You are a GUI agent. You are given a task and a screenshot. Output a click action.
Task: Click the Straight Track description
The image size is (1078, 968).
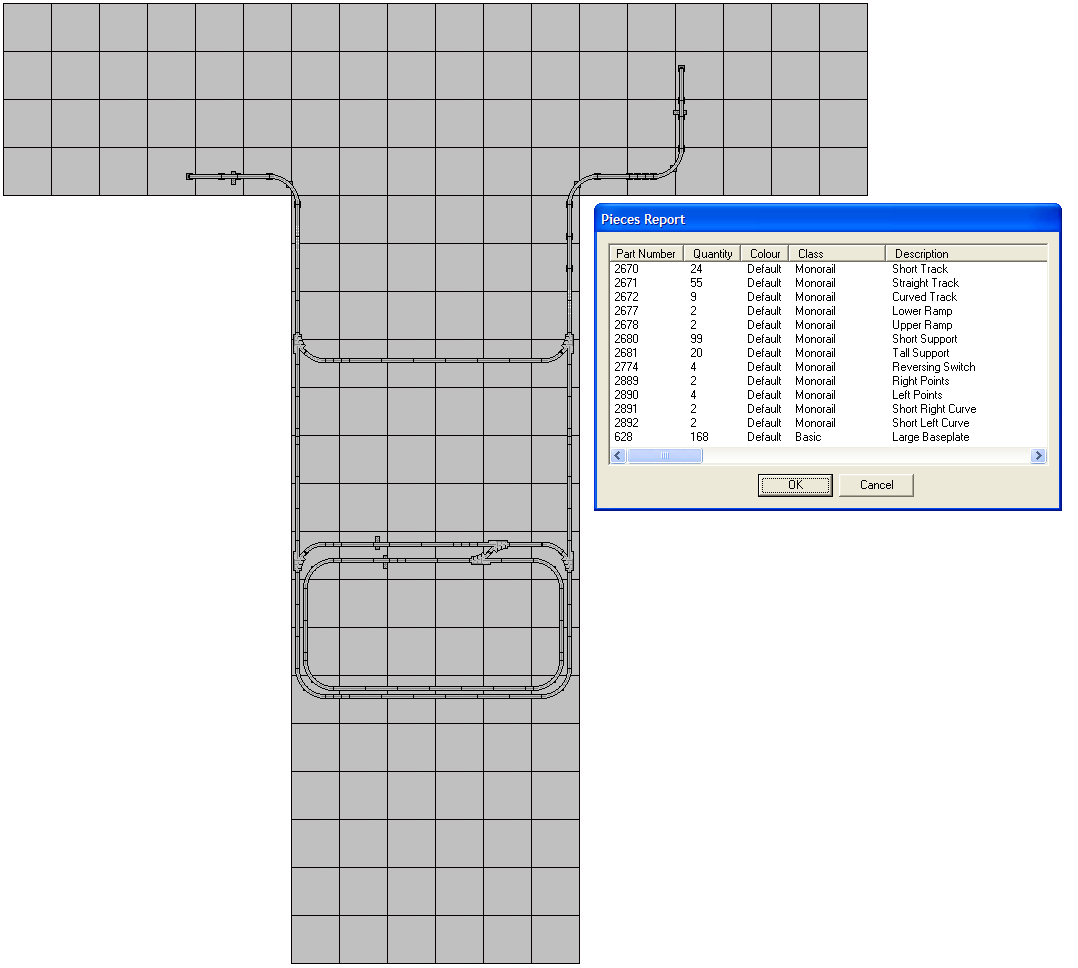(925, 283)
